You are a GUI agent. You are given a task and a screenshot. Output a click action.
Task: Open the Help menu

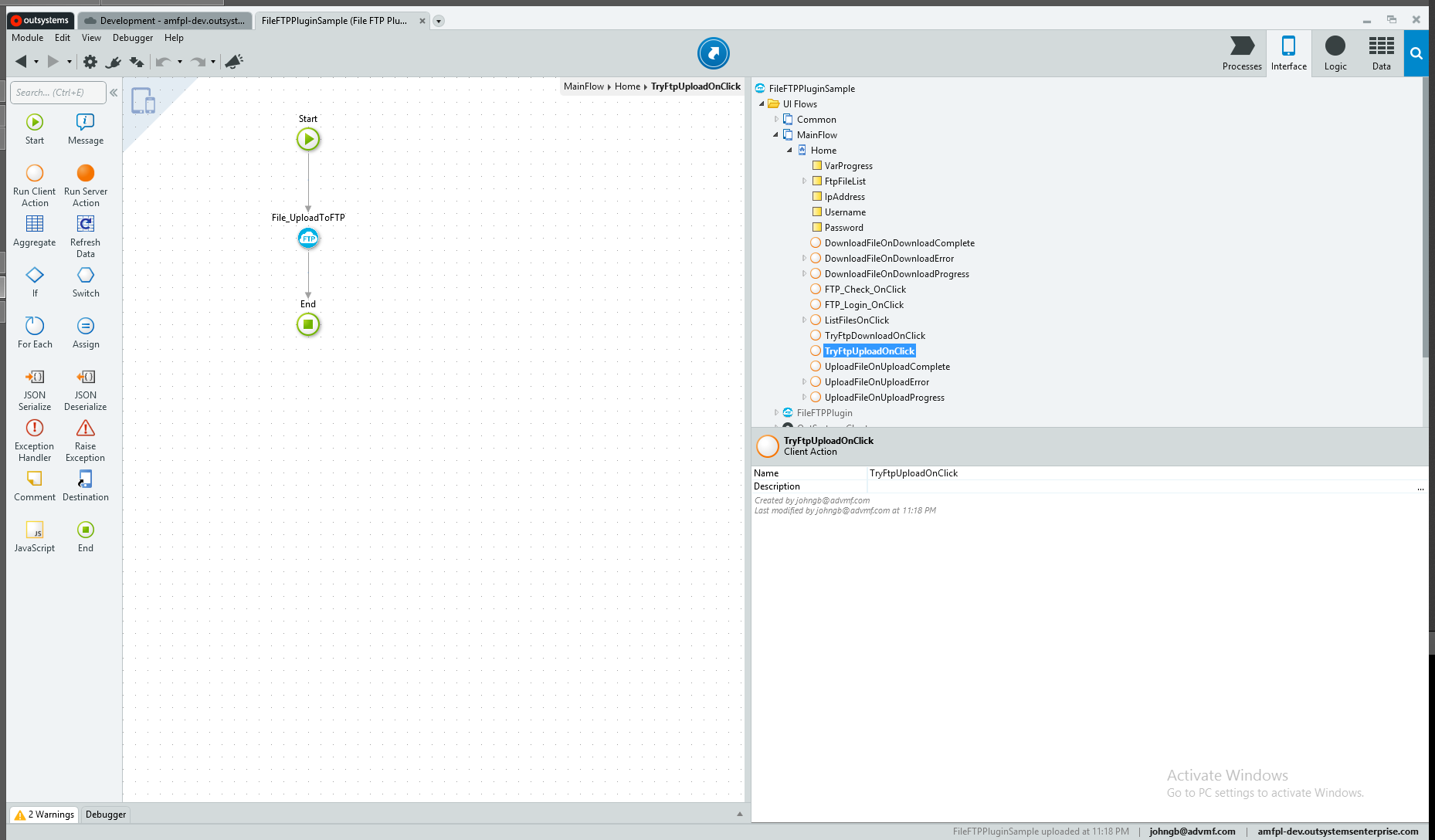click(x=174, y=38)
